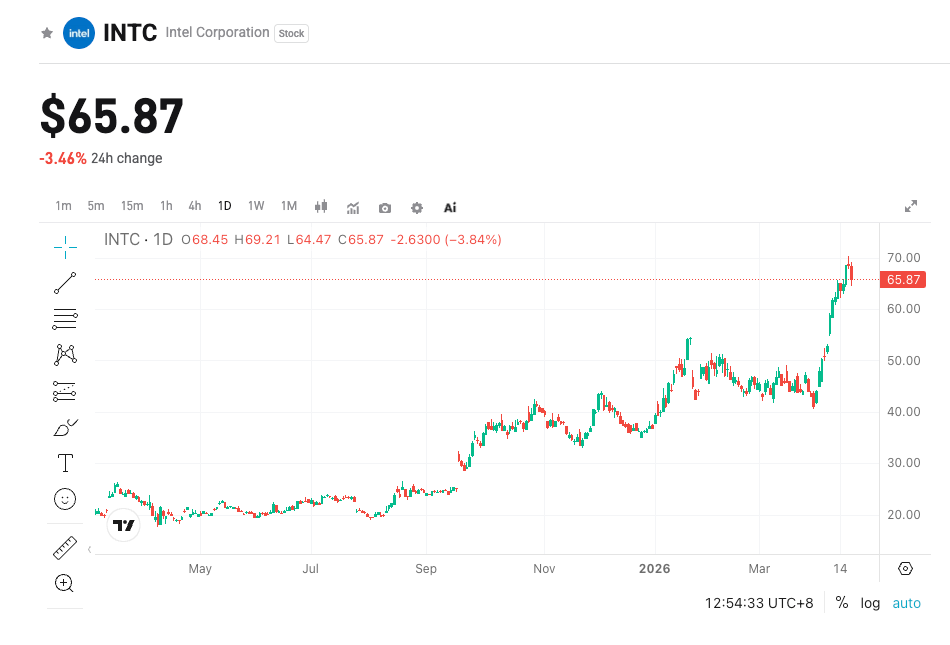Viewport: 950px width, 645px height.
Task: Take a chart snapshot with the camera icon
Action: 384,207
